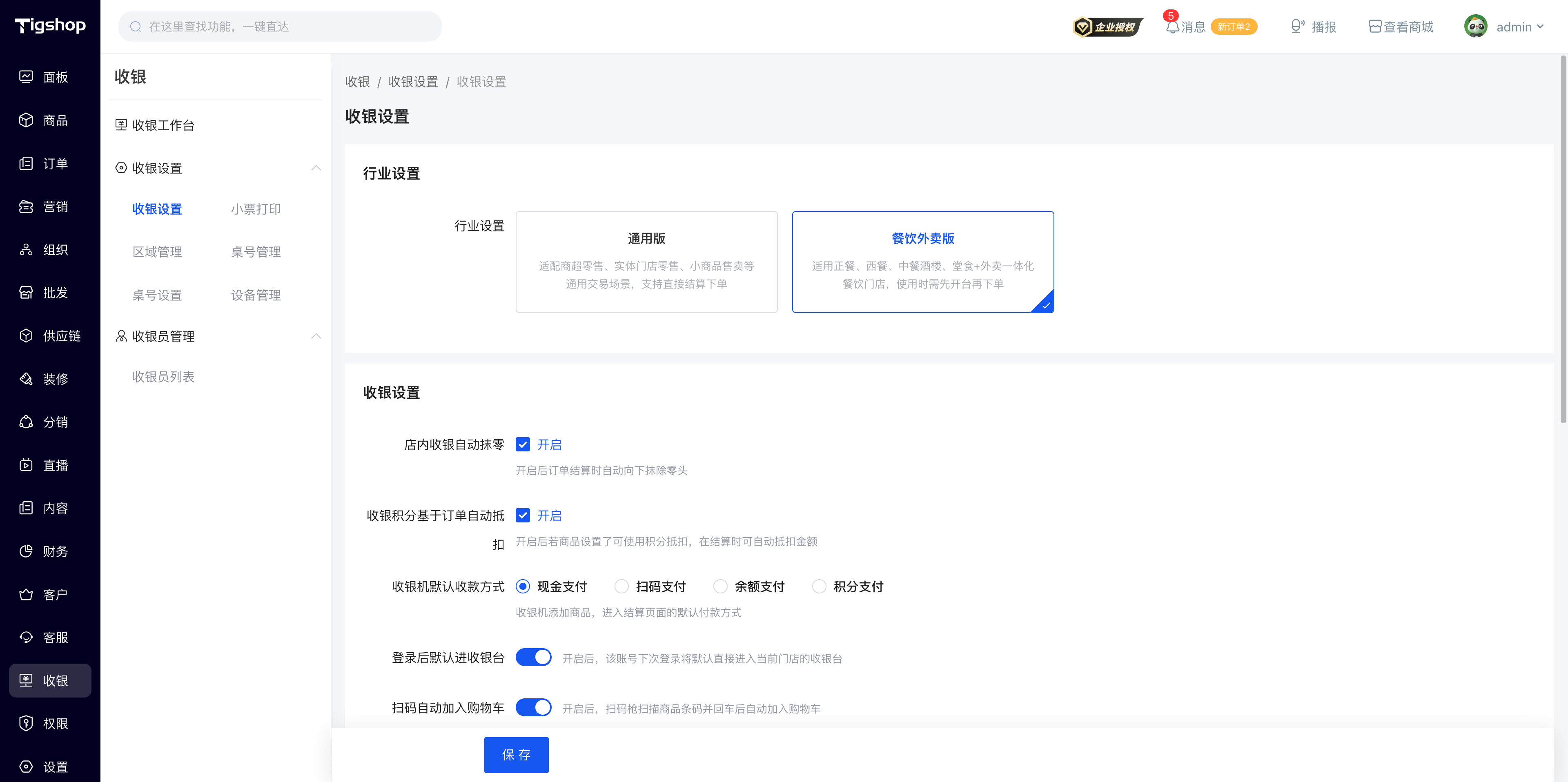Collapse the 收银设置 submenu chevron
This screenshot has height=782, width=1568.
(x=316, y=168)
